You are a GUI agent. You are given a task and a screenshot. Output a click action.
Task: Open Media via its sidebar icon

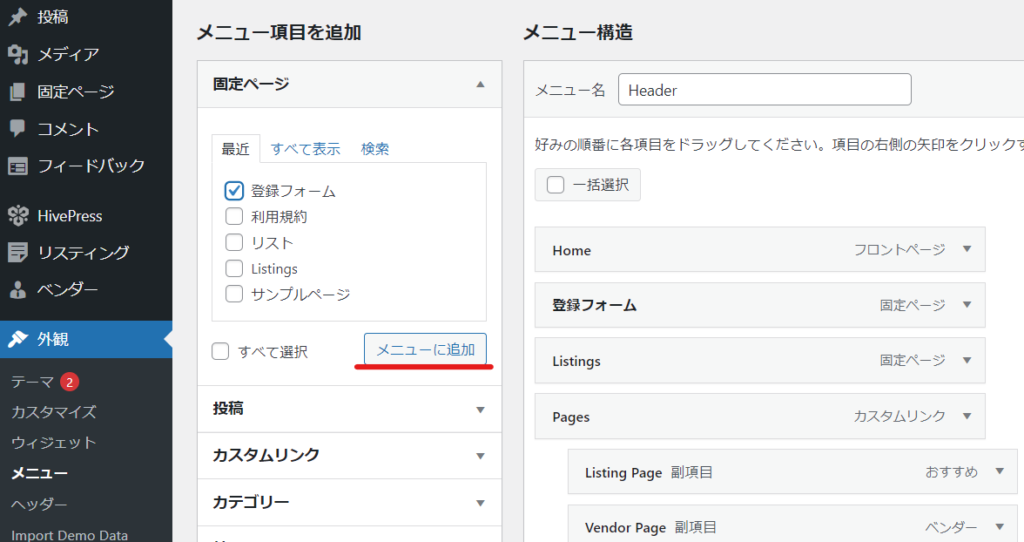(17, 54)
